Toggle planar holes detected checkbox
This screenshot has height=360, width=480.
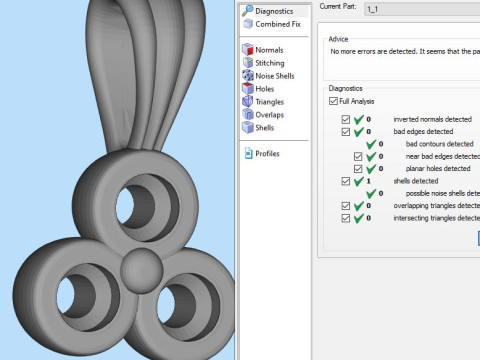click(x=358, y=169)
